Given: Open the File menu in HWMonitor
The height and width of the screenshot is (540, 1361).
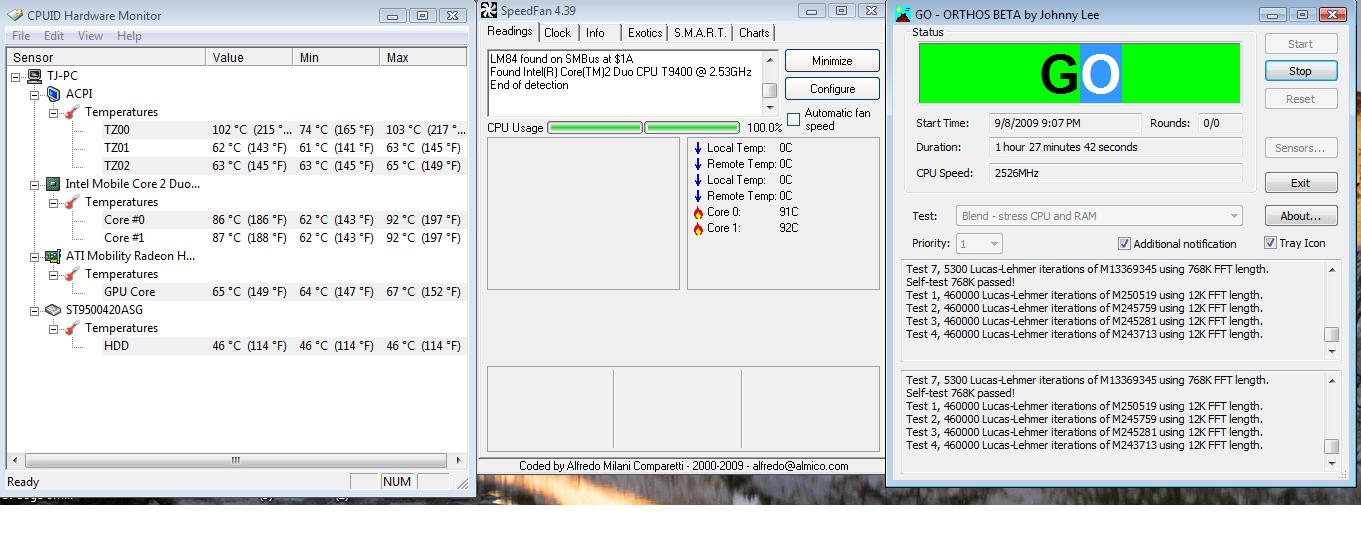Looking at the screenshot, I should [x=21, y=36].
